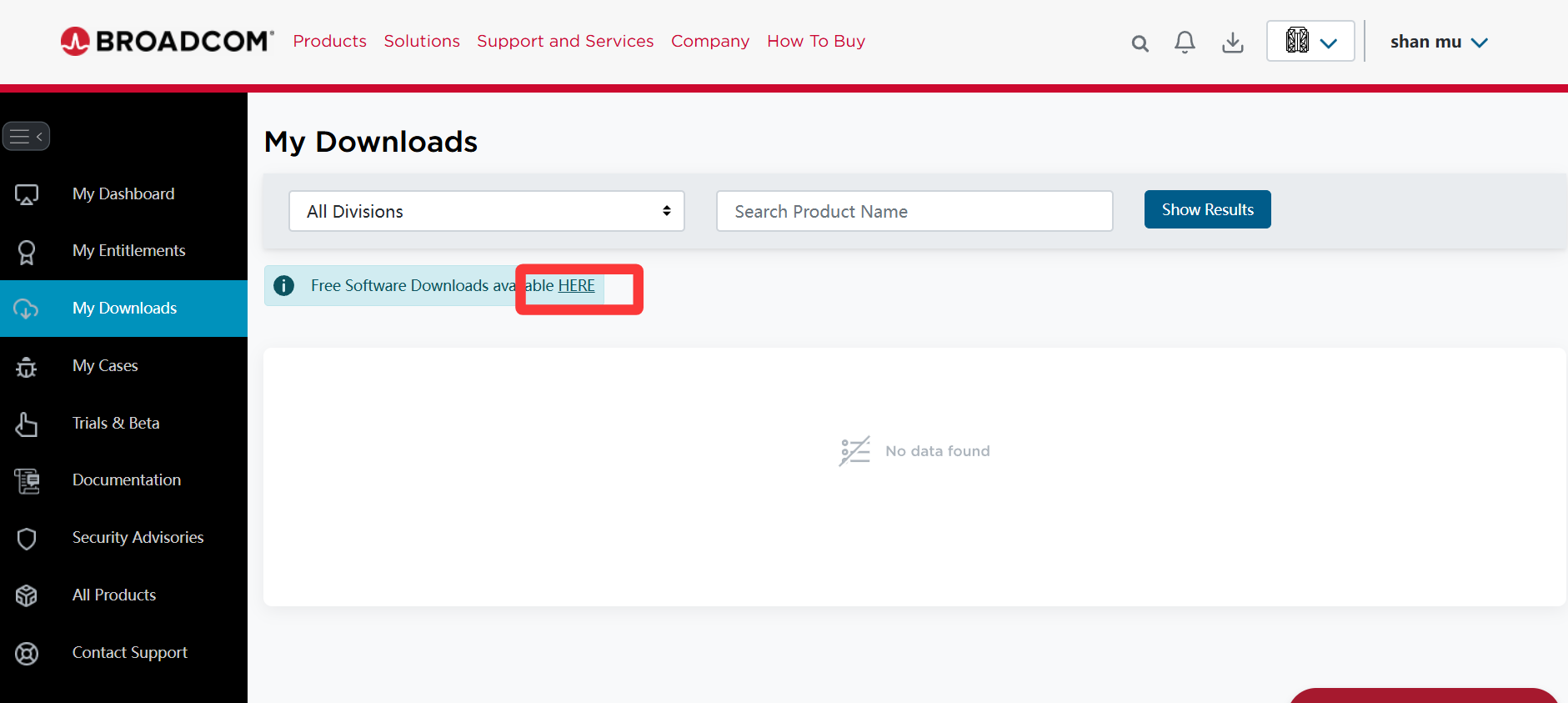This screenshot has height=703, width=1568.
Task: Open the Company top menu
Action: coord(710,42)
